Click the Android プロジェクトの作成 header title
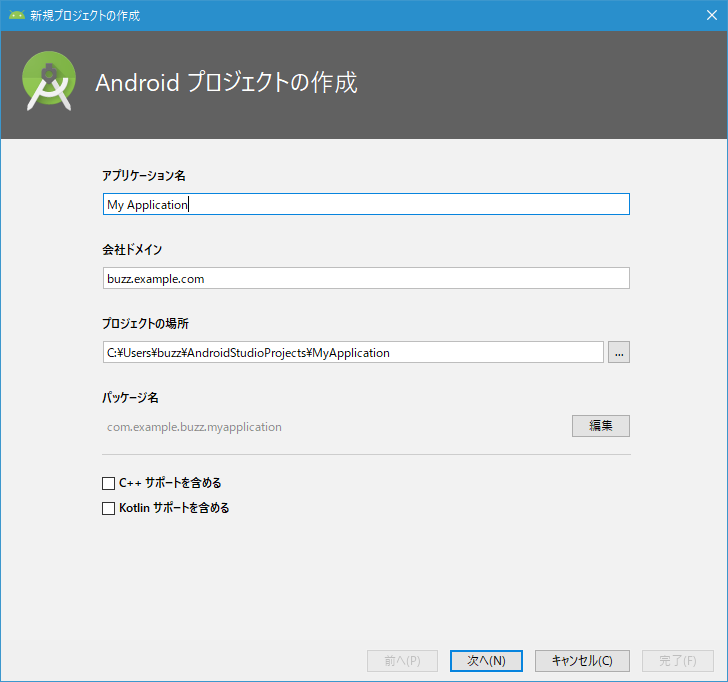Screen dimensions: 728x682 pyautogui.click(x=227, y=82)
